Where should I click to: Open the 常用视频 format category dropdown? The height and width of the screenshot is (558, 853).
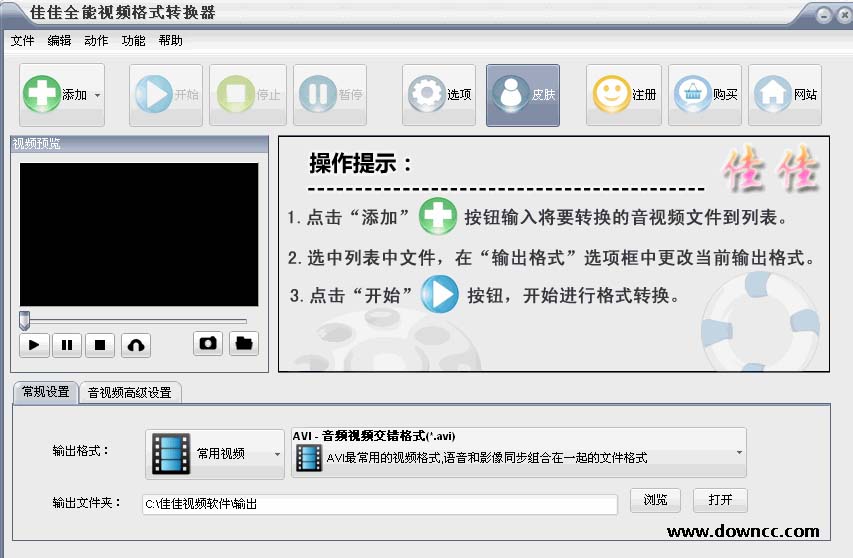(215, 454)
